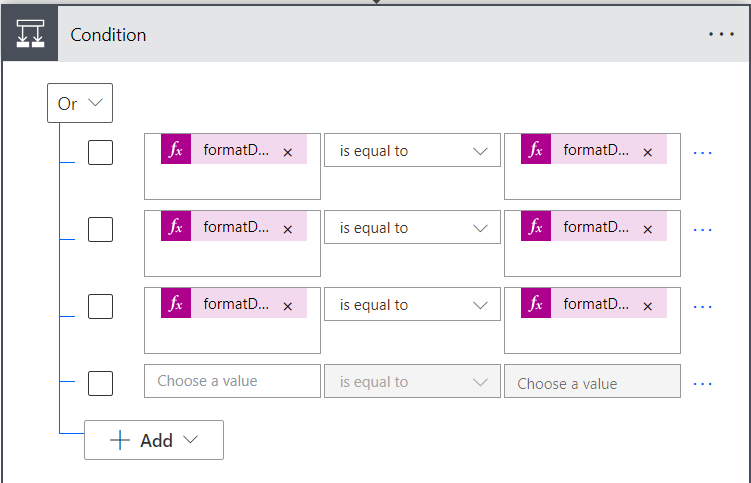Image resolution: width=751 pixels, height=483 pixels.
Task: Open third condition row ellipsis menu
Action: (703, 307)
